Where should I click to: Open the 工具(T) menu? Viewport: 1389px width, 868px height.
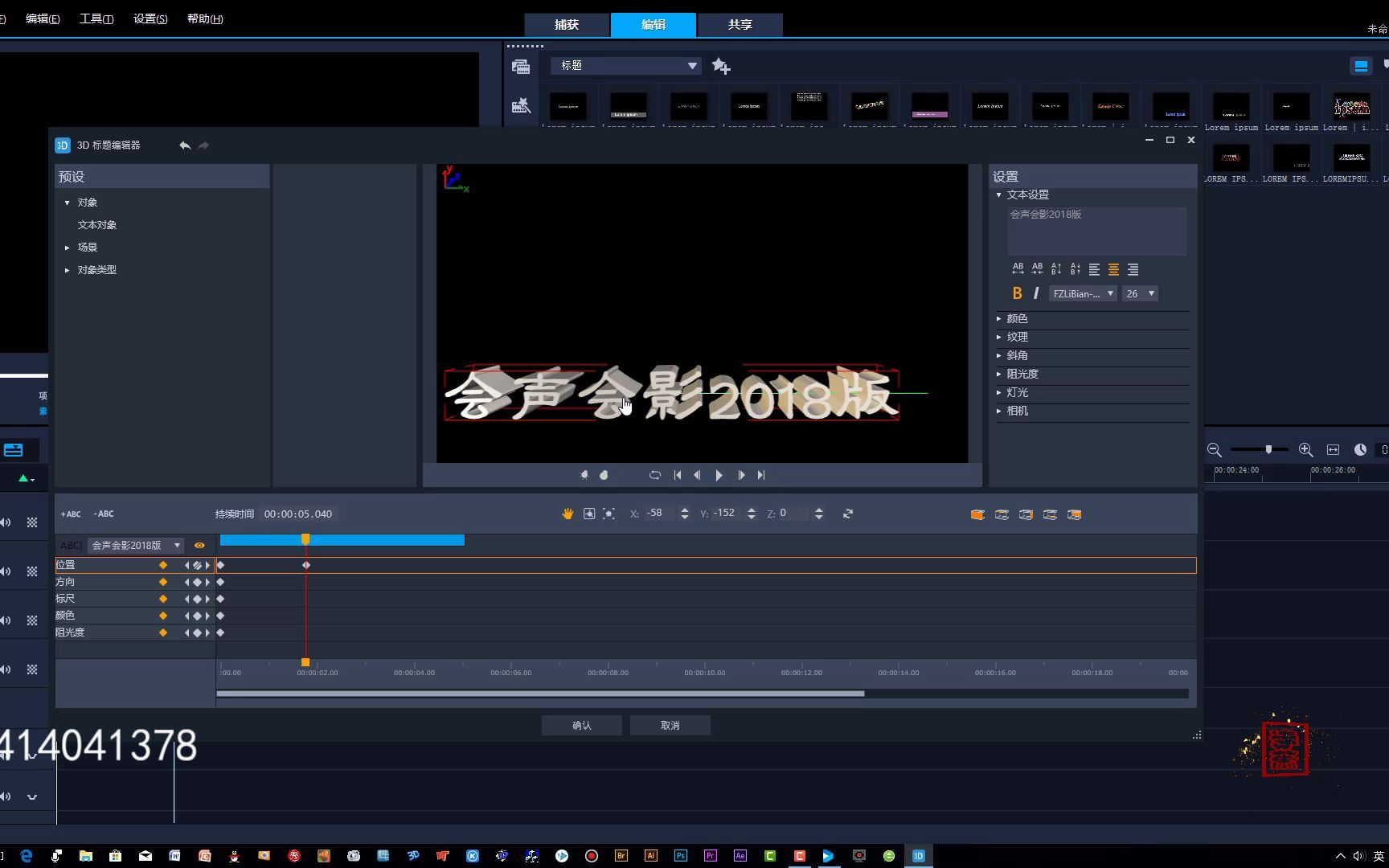pos(96,18)
